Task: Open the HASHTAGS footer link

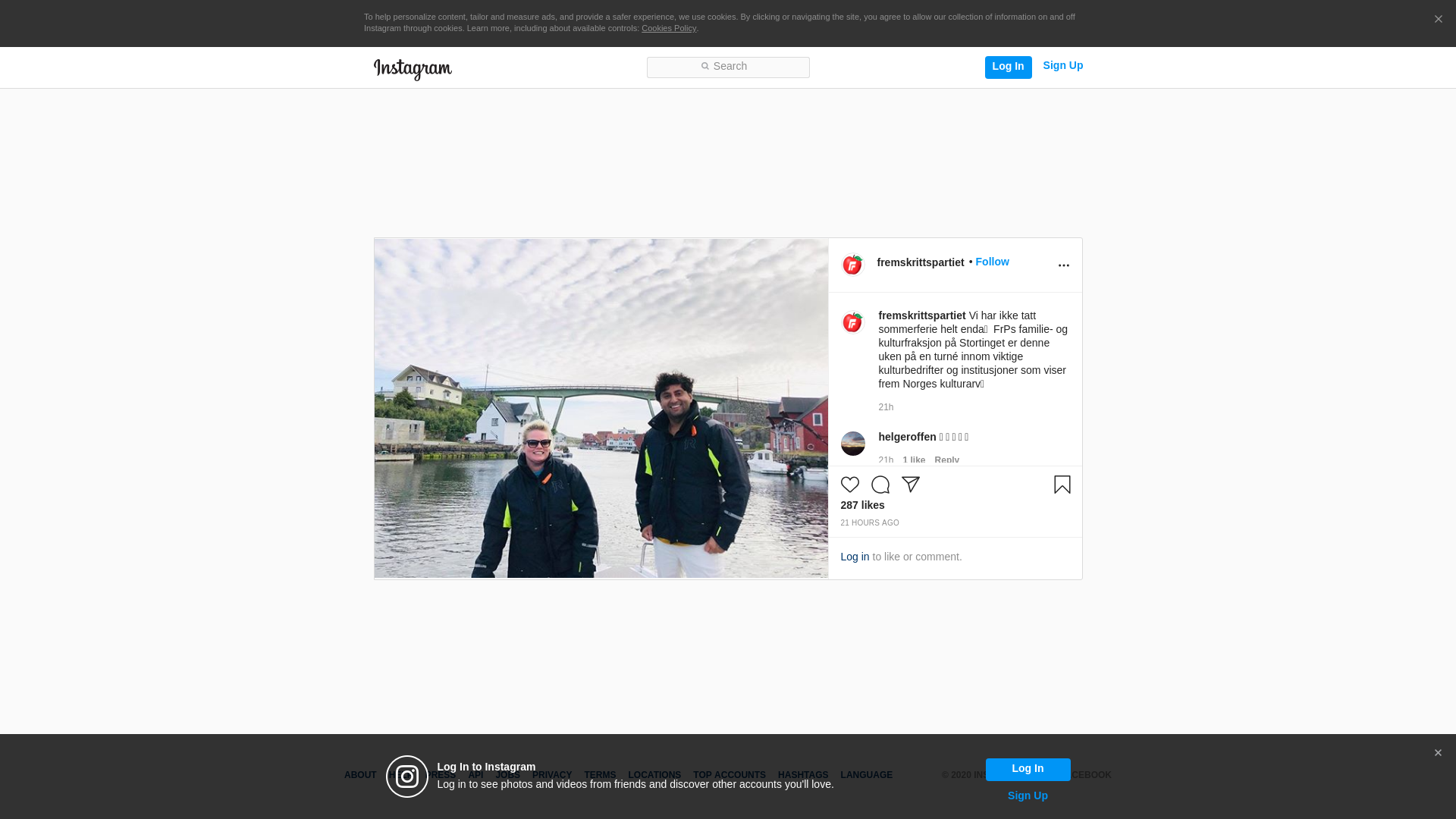Action: click(803, 775)
